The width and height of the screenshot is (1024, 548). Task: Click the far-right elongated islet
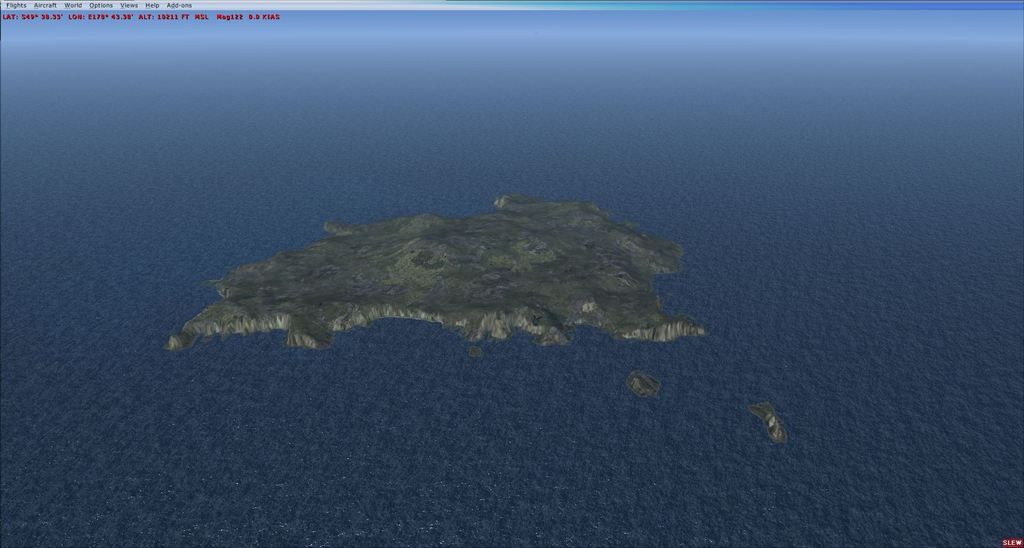768,421
